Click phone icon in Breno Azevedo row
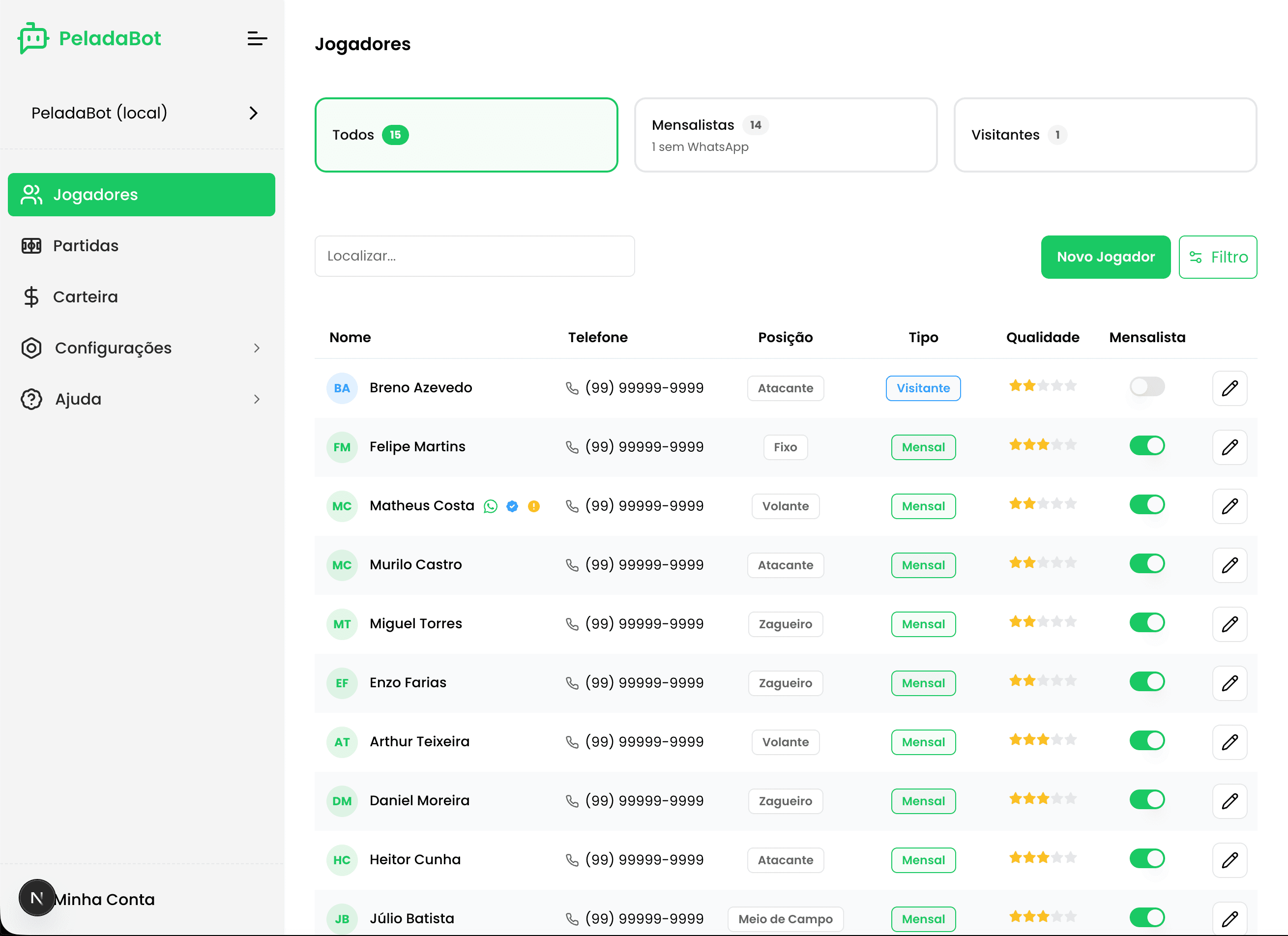This screenshot has height=936, width=1288. 572,388
